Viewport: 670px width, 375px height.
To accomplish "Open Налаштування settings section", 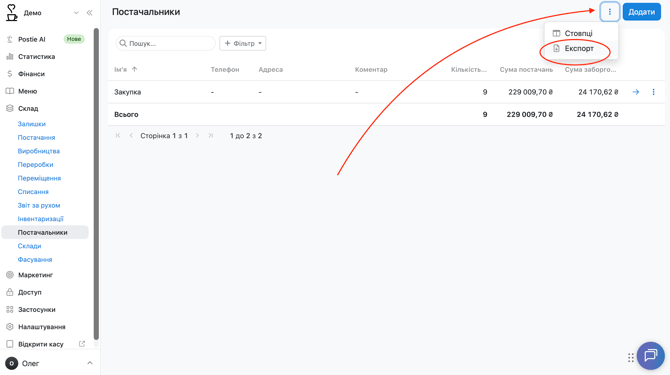I will tap(41, 327).
